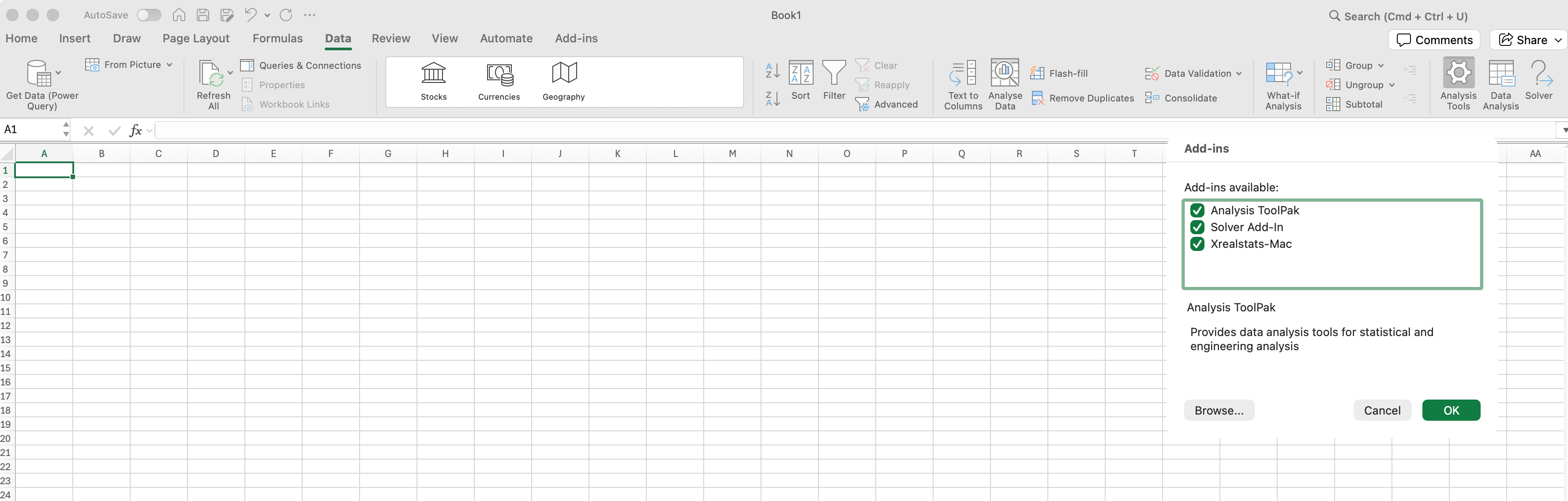Switch to the Review tab

391,38
